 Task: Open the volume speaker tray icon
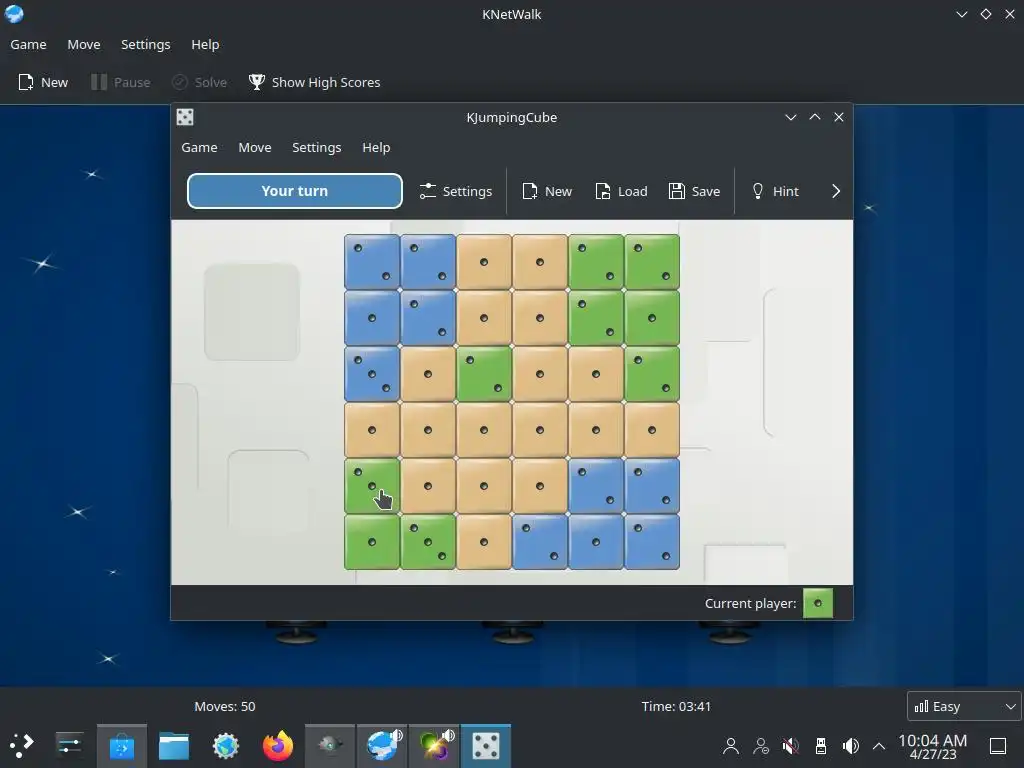[x=850, y=746]
